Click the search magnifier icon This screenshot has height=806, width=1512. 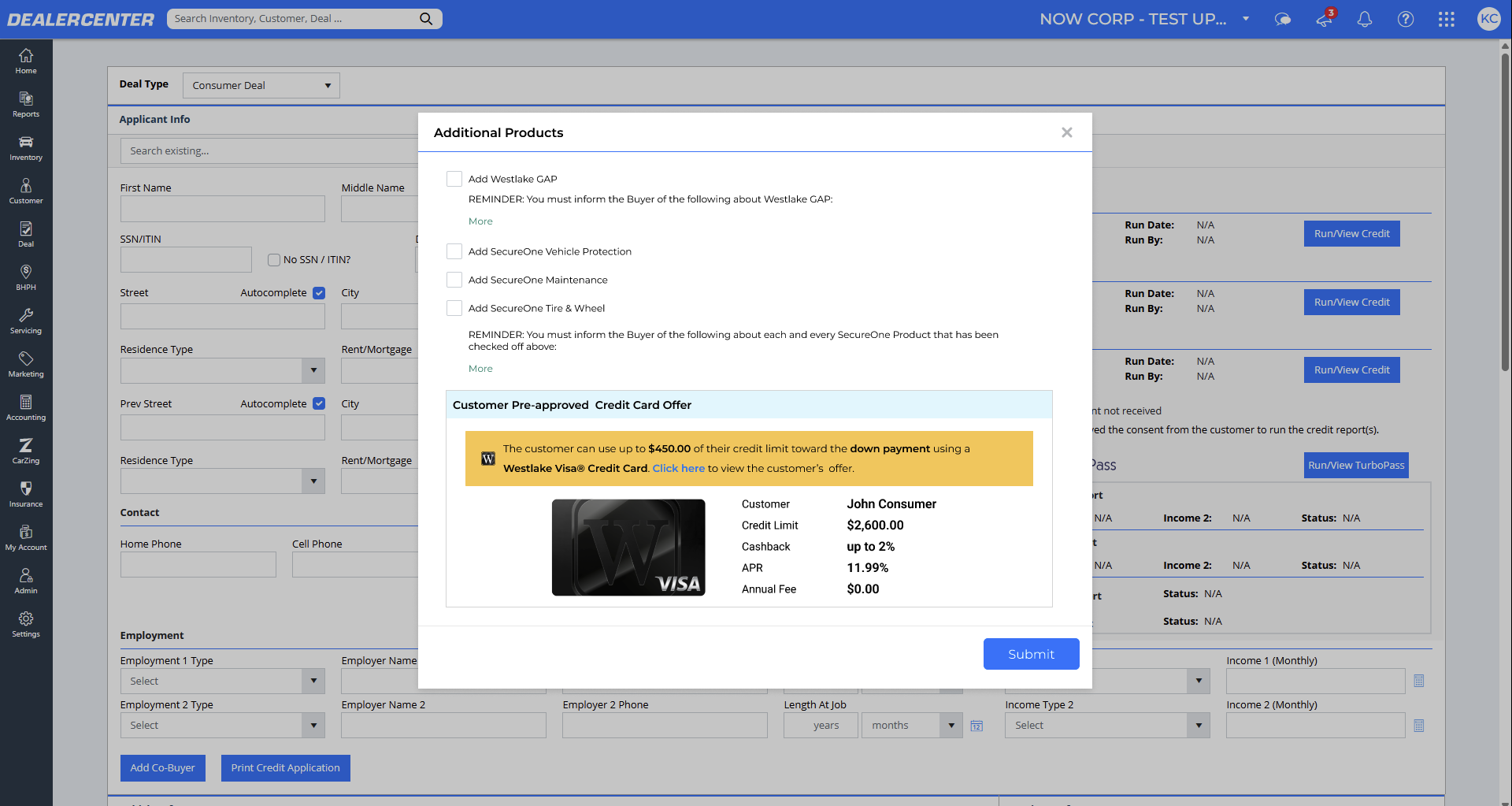[426, 19]
